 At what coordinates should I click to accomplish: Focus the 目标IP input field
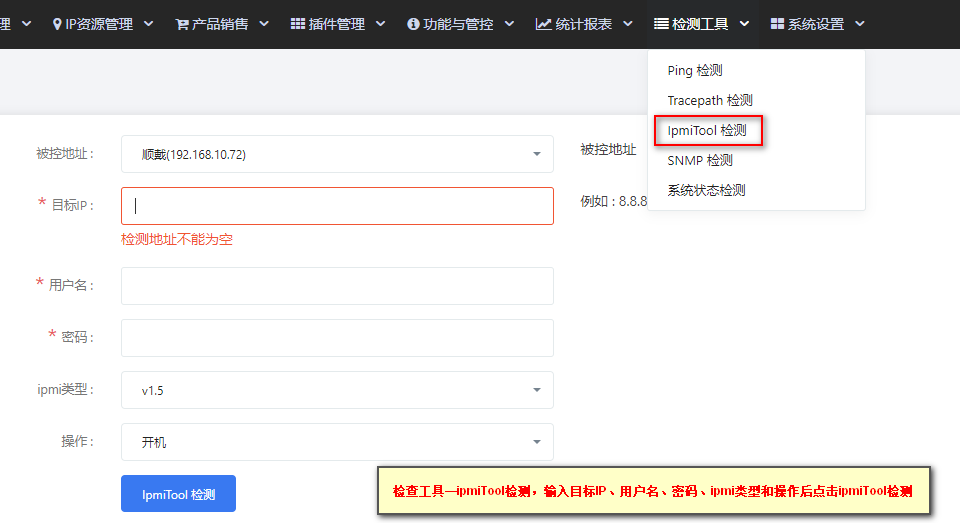tap(337, 206)
